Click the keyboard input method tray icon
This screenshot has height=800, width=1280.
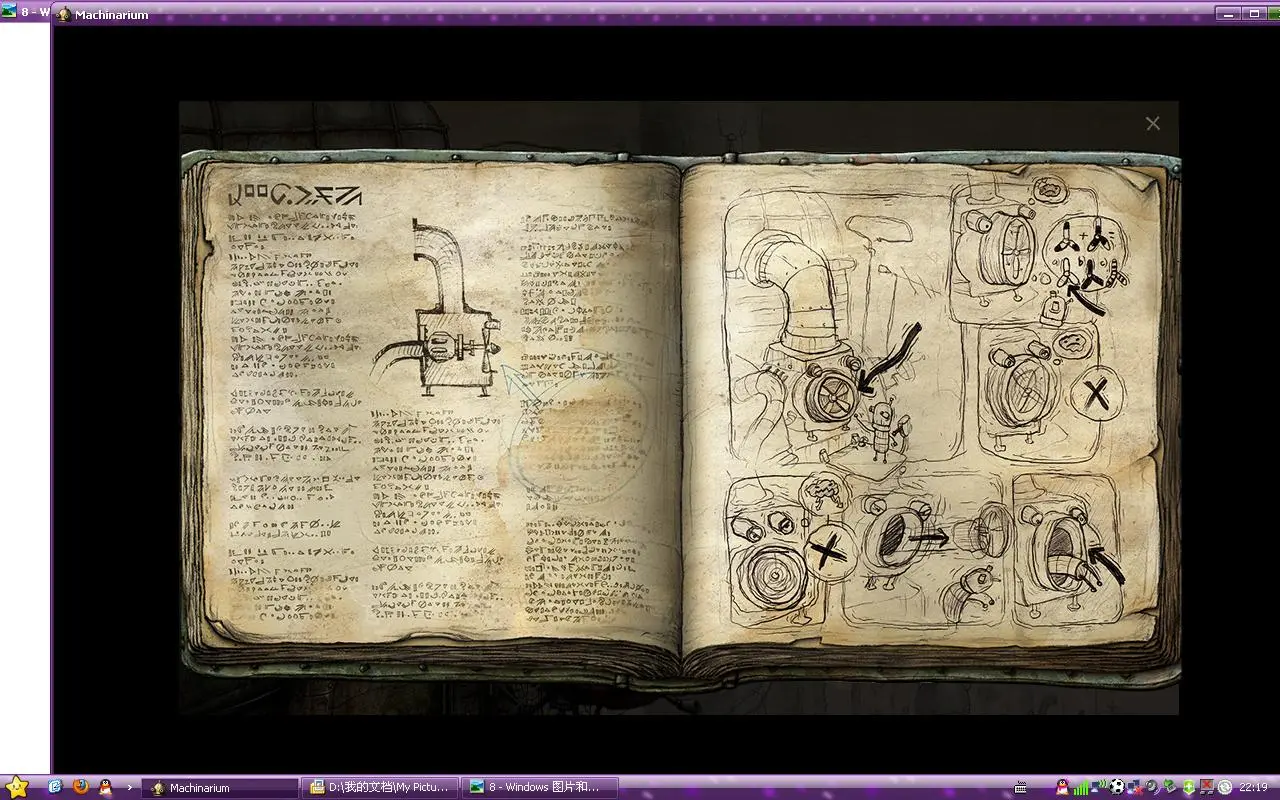(1020, 787)
